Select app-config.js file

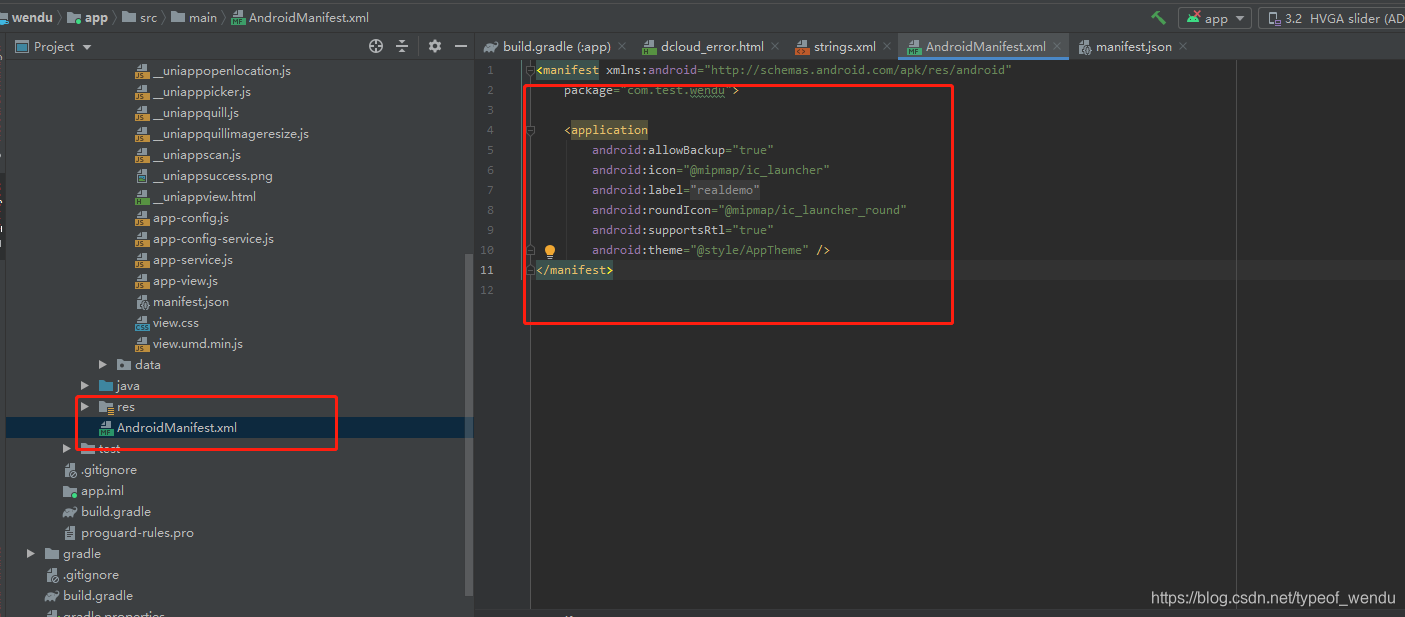[190, 218]
